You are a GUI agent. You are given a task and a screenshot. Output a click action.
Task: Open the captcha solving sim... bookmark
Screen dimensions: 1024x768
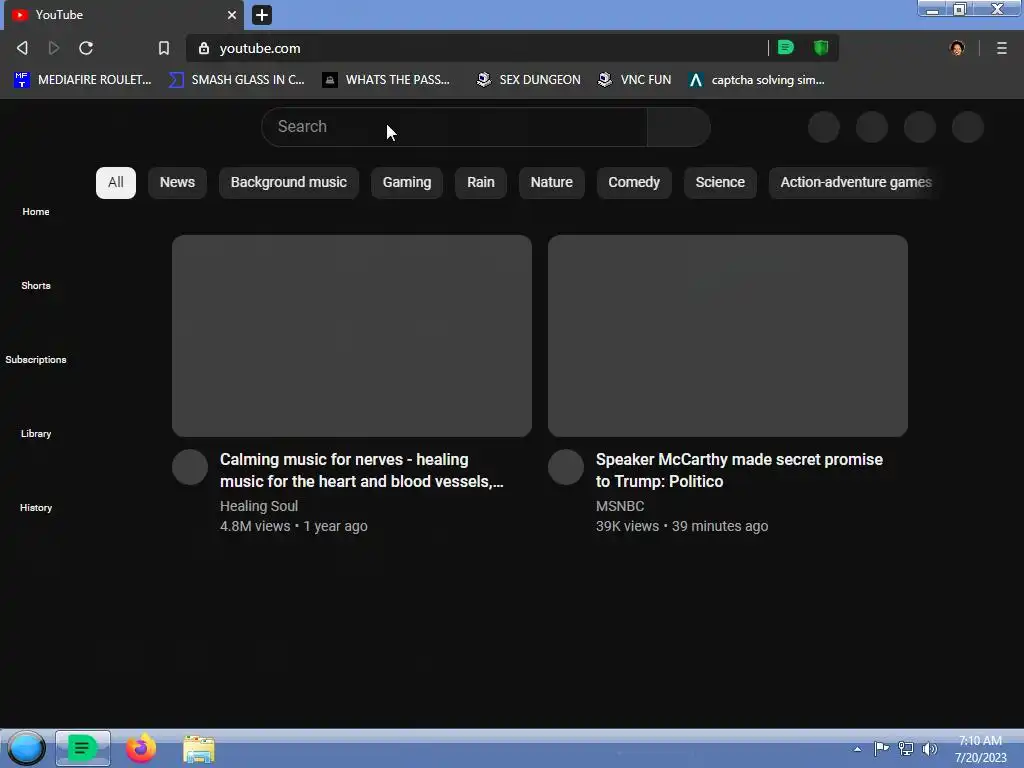(757, 80)
